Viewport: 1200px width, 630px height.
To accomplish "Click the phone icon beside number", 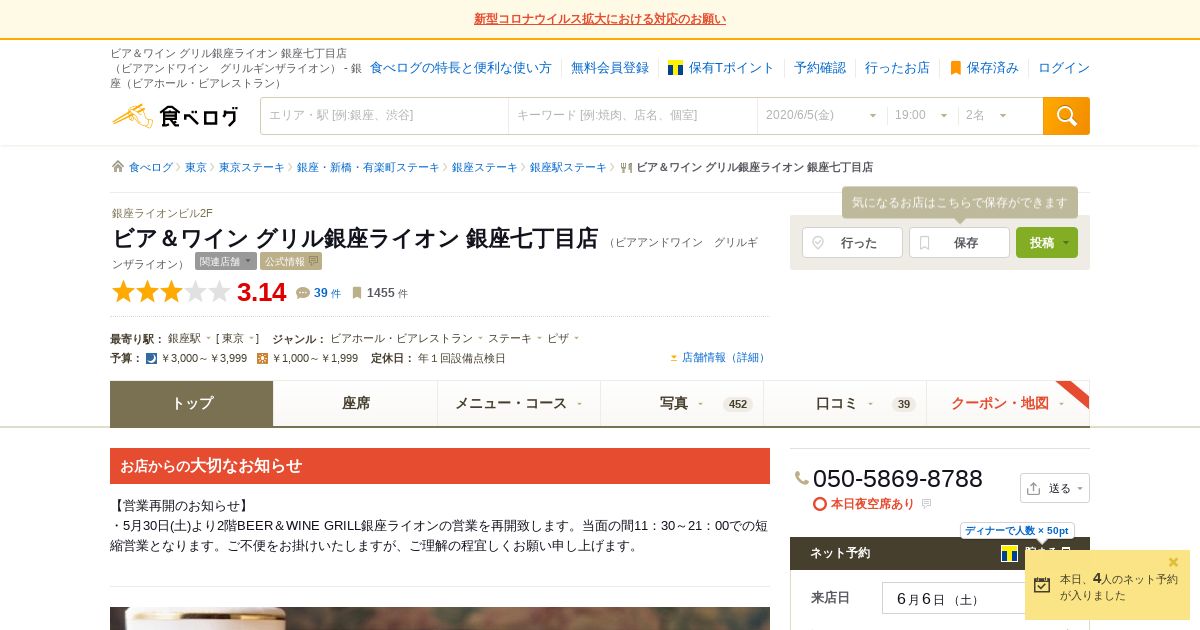I will (802, 479).
